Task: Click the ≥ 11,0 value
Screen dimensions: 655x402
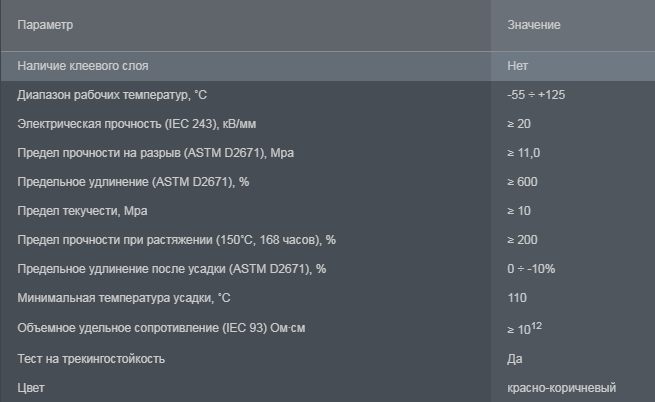Action: click(x=523, y=153)
